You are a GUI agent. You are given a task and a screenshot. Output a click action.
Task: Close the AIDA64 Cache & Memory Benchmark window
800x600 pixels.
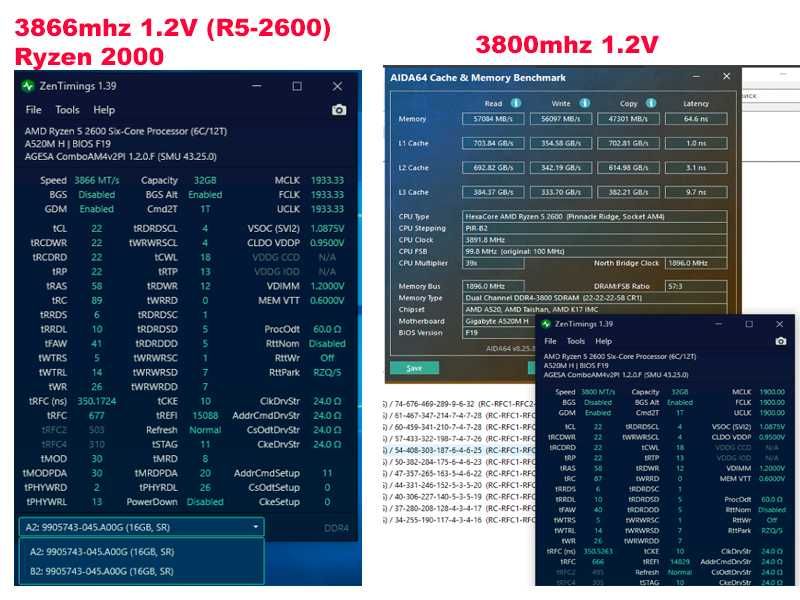pos(726,76)
